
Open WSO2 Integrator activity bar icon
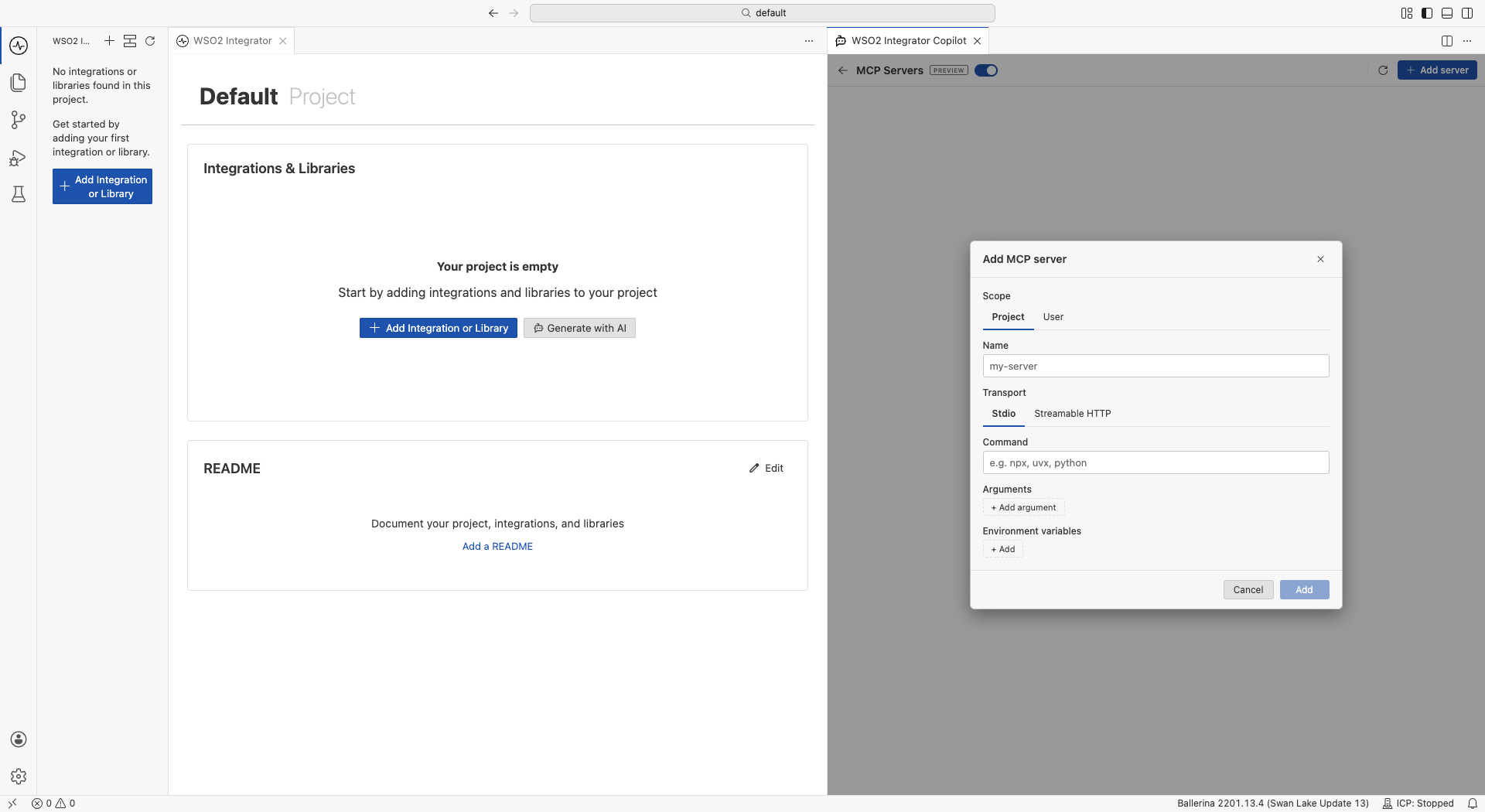click(x=19, y=46)
